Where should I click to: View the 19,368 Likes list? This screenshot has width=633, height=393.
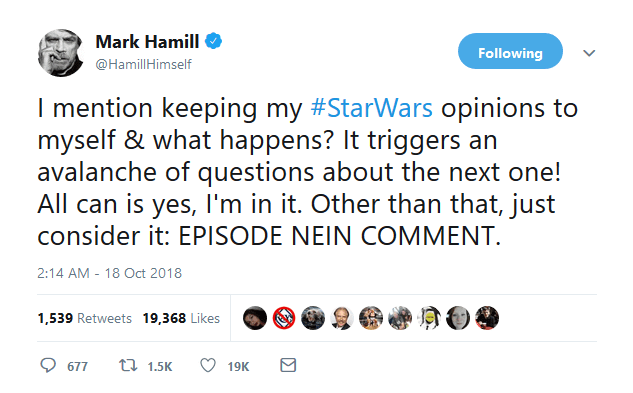[x=181, y=318]
